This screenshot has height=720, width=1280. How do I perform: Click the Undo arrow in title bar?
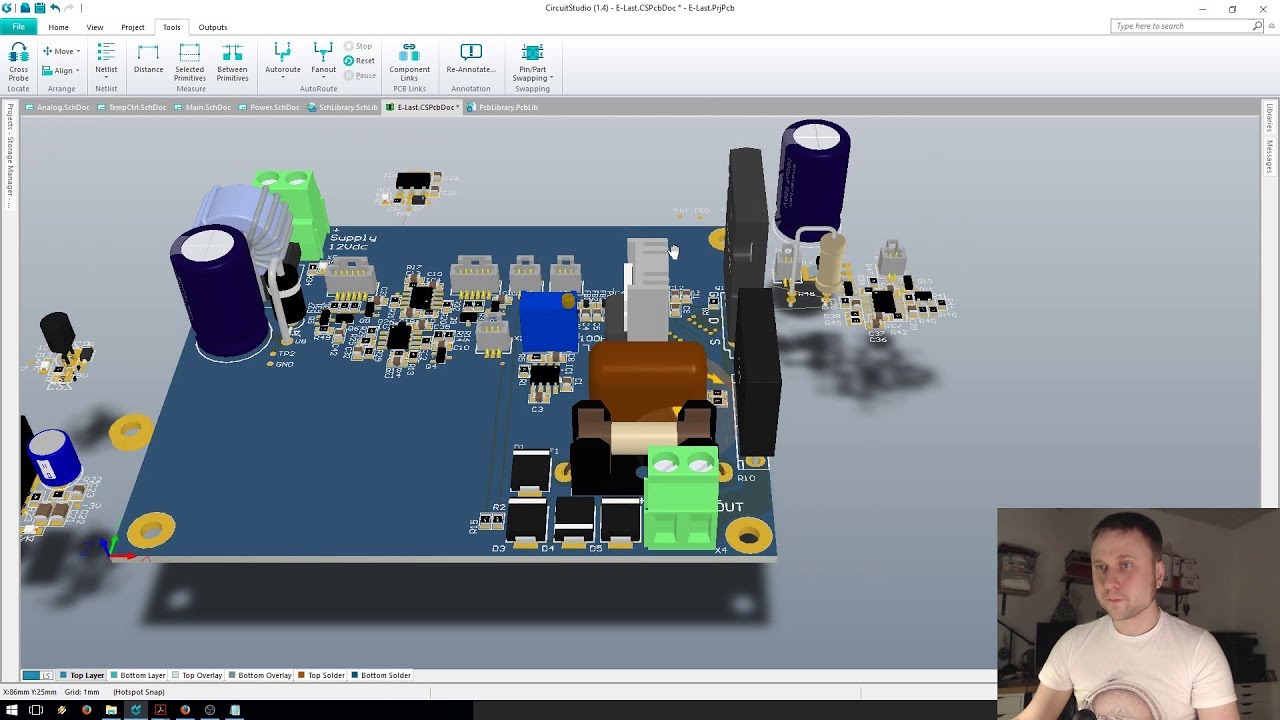(x=55, y=8)
